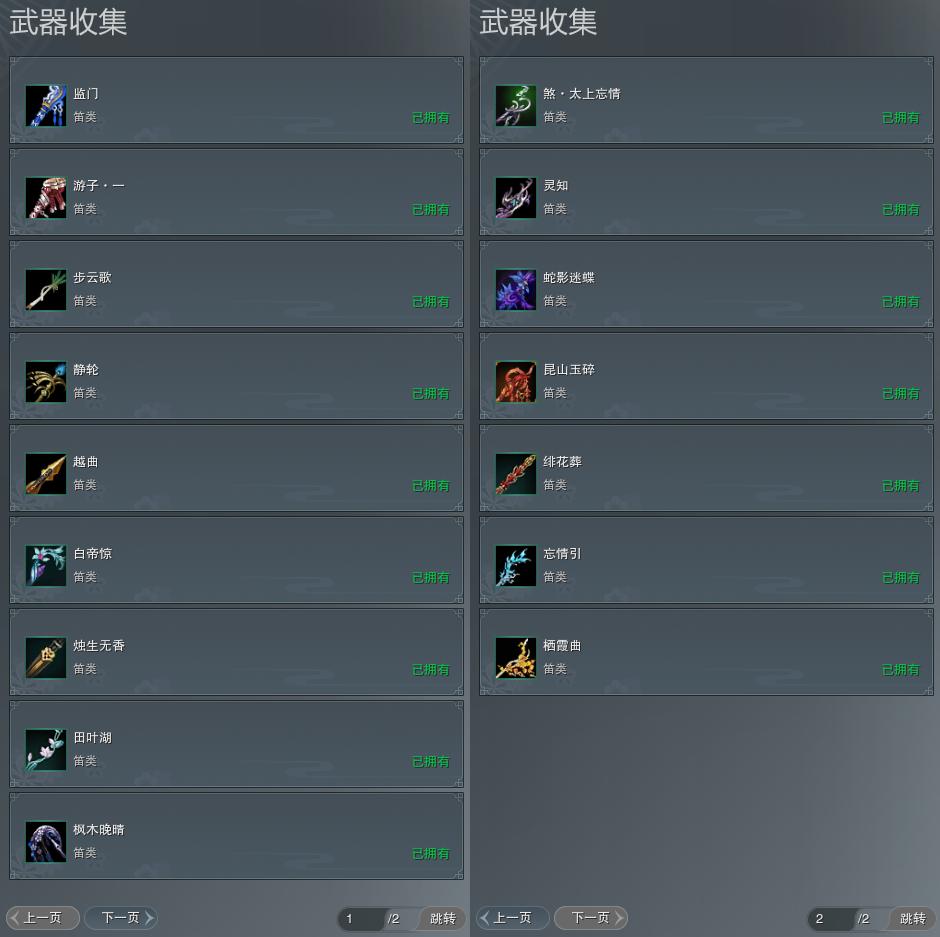Select the 忘情引 blue weapon icon
Image resolution: width=940 pixels, height=937 pixels.
tap(516, 565)
